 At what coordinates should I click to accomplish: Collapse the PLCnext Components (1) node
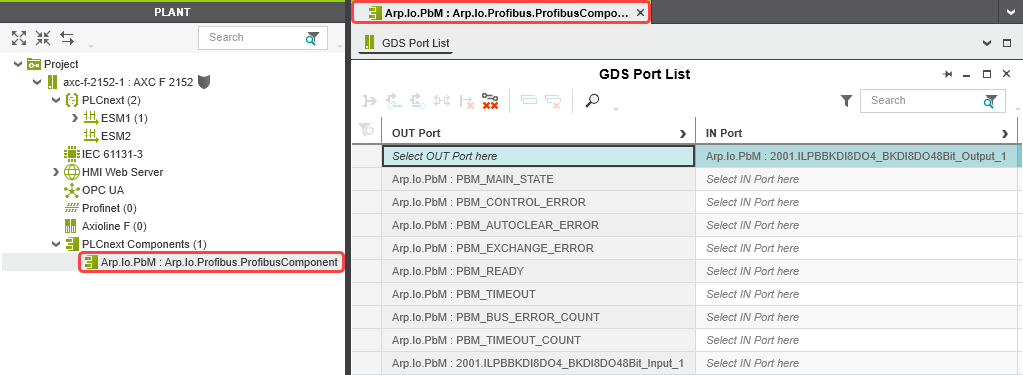pos(56,245)
